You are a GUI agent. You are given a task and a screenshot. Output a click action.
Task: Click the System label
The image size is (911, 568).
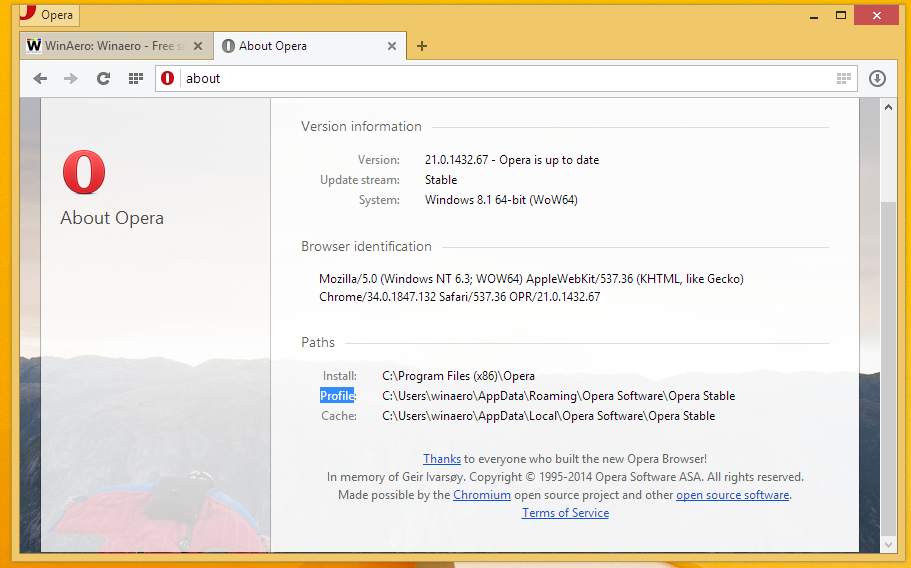(379, 200)
